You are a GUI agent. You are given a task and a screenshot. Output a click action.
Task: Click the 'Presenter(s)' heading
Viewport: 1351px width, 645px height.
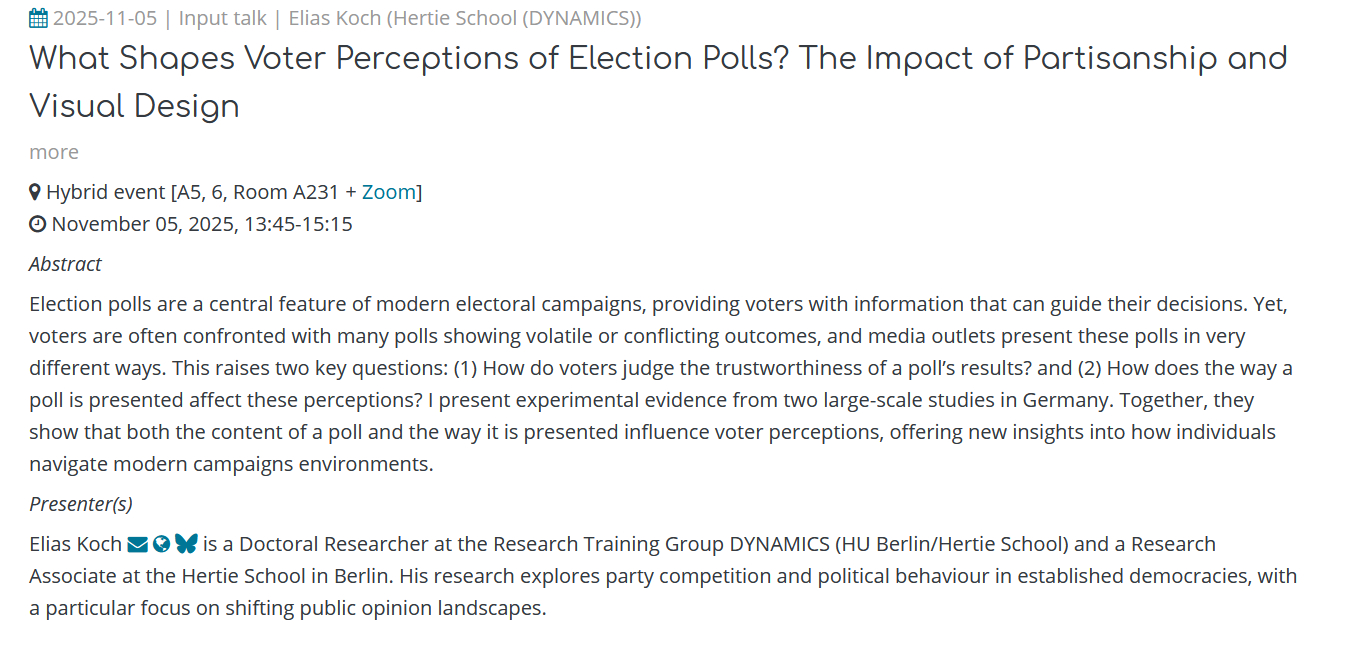[81, 504]
